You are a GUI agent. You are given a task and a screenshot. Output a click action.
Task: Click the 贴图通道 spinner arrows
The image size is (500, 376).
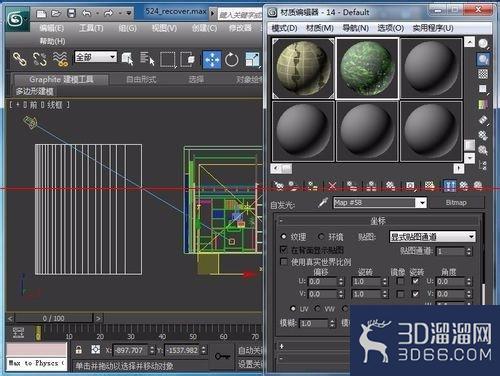click(x=469, y=251)
